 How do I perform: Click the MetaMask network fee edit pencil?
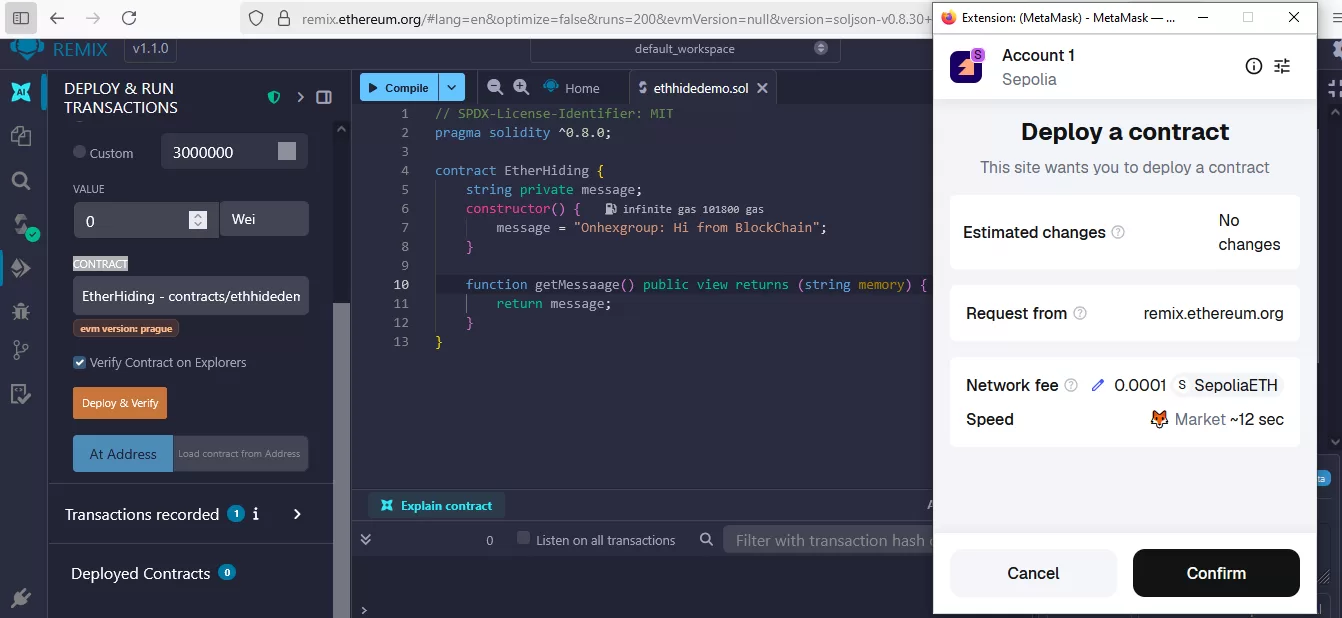pos(1098,385)
